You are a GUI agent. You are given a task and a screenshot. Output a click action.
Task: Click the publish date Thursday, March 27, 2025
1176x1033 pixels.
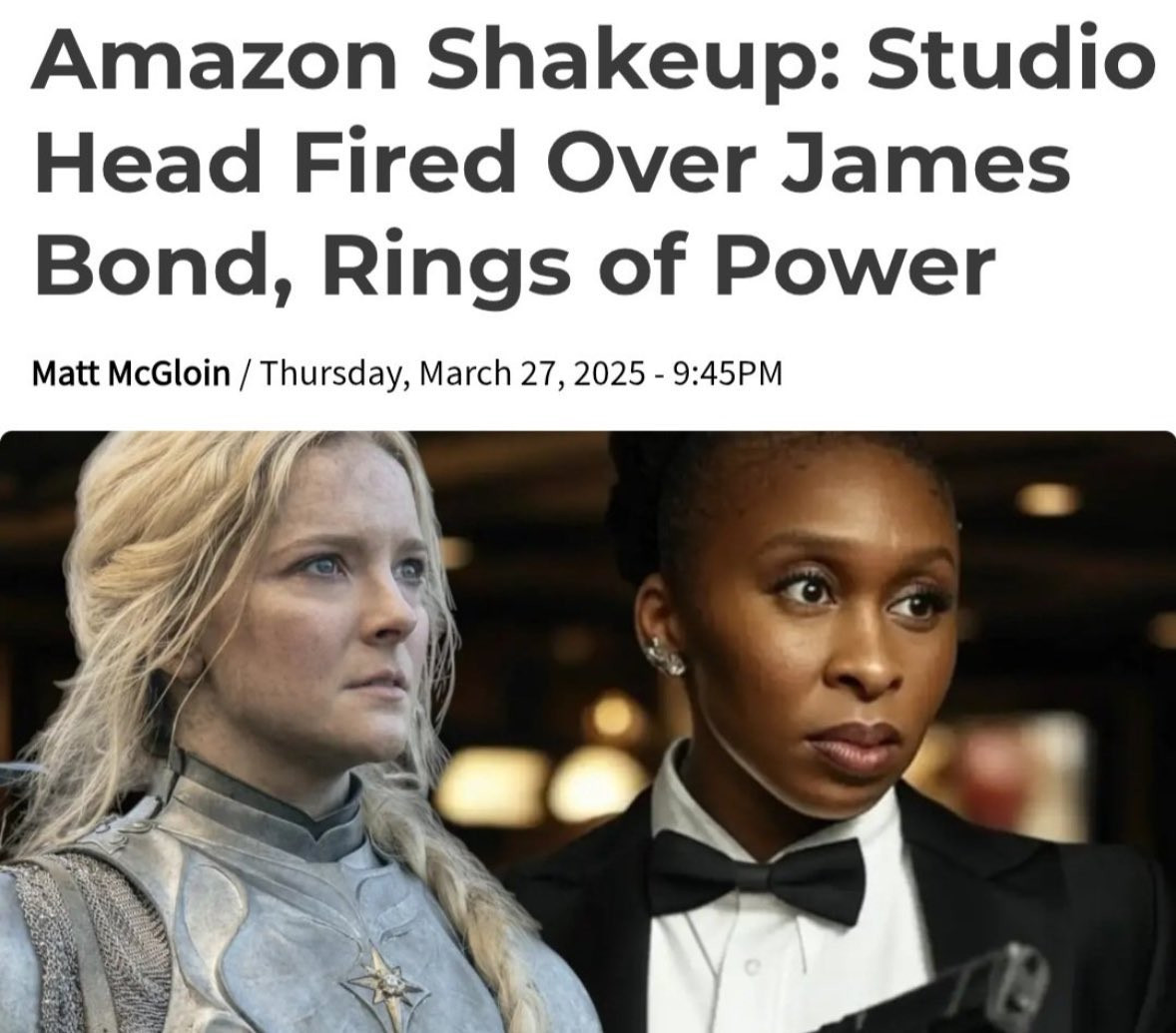[451, 372]
